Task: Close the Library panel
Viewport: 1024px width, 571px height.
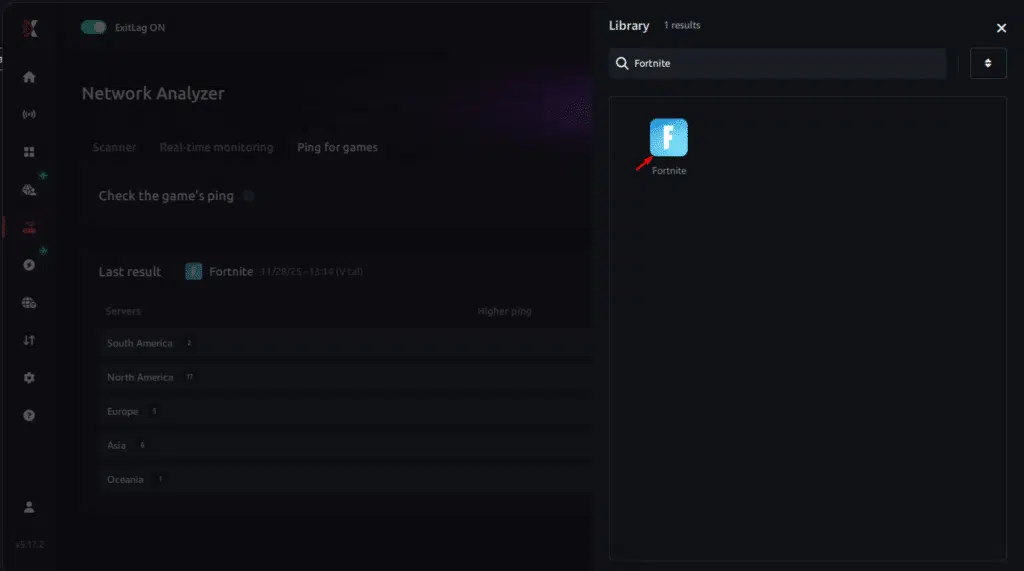Action: pyautogui.click(x=1001, y=28)
